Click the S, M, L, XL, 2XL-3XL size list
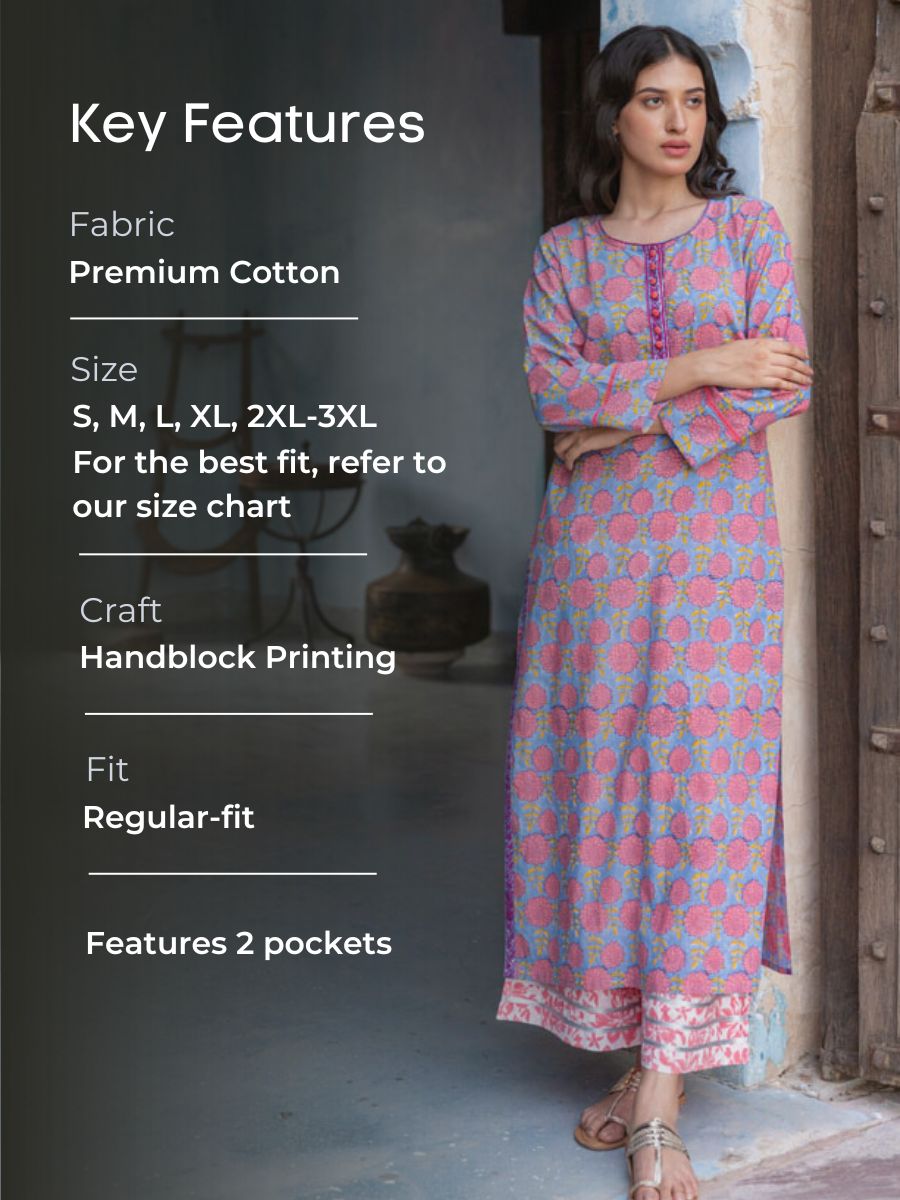Image resolution: width=900 pixels, height=1200 pixels. pos(224,417)
